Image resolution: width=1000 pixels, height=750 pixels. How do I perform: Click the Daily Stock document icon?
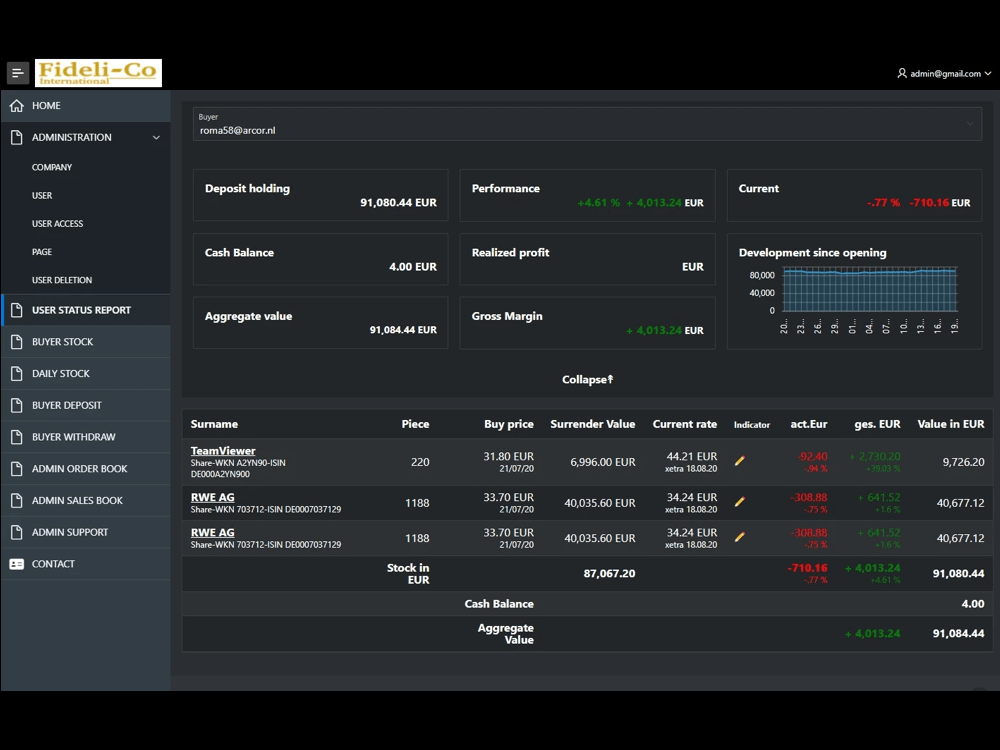(17, 374)
